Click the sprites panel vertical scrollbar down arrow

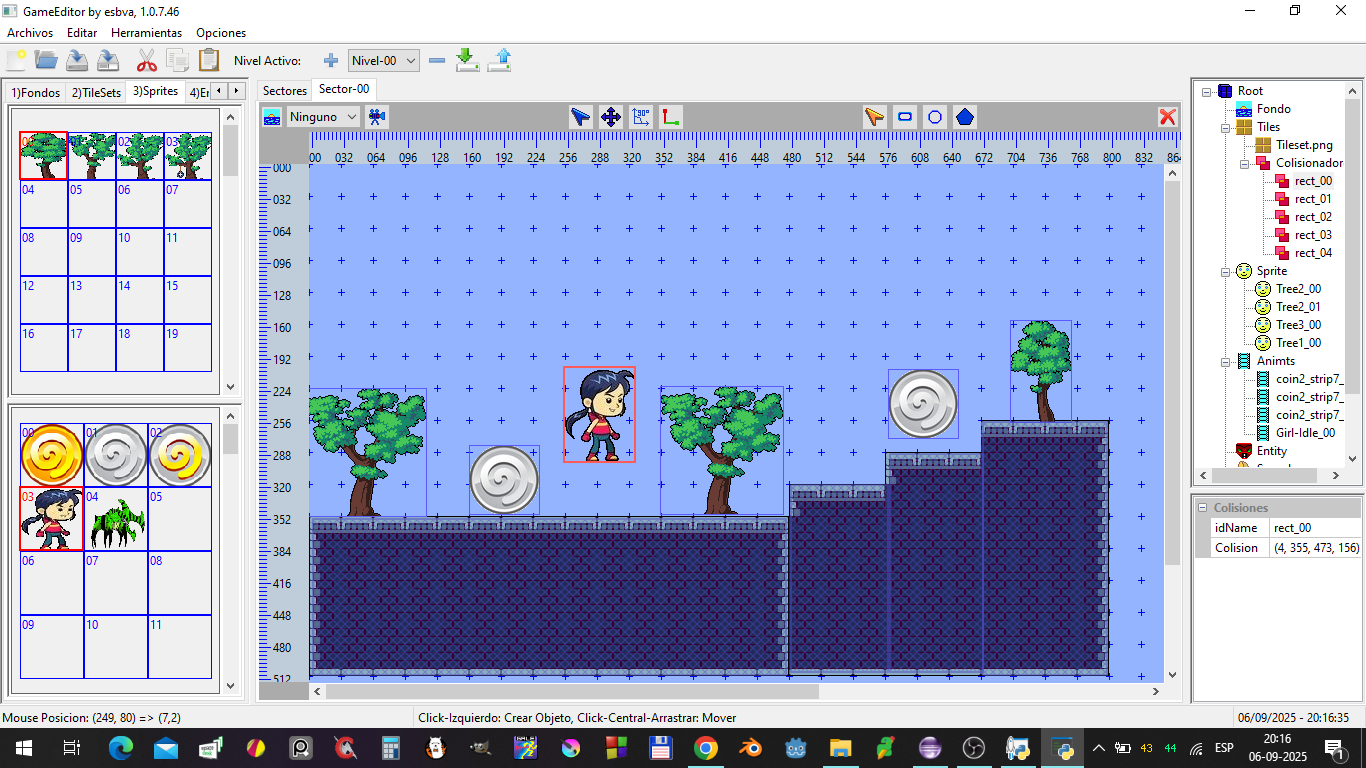click(230, 386)
